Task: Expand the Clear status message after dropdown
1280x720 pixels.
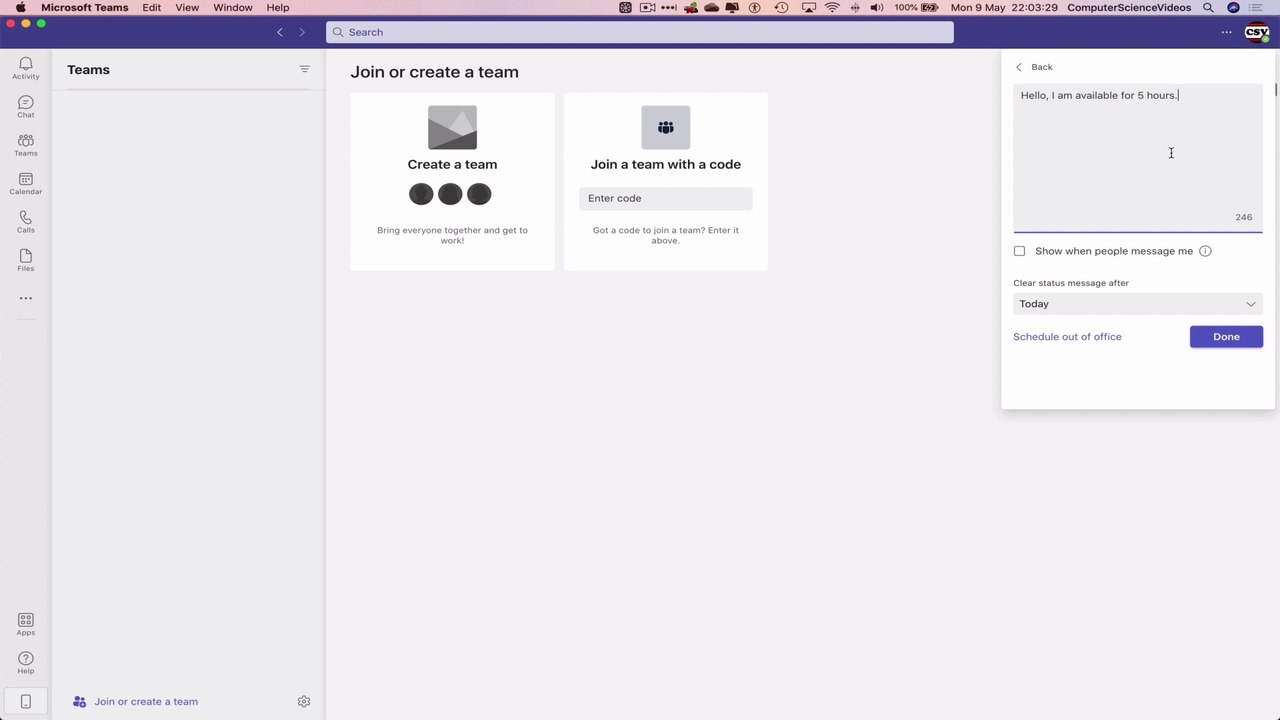Action: click(x=1138, y=304)
